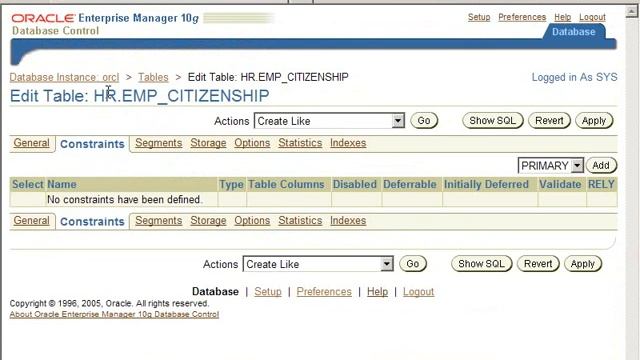640x360 pixels.
Task: Click the lower Revert button
Action: (538, 264)
